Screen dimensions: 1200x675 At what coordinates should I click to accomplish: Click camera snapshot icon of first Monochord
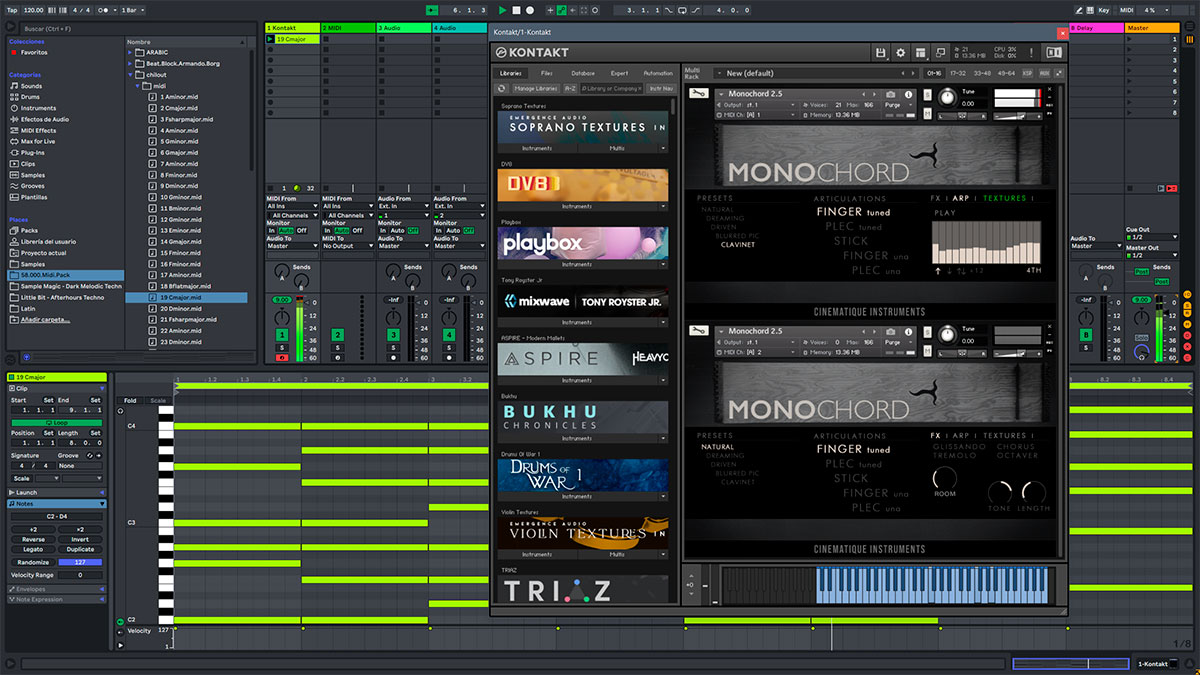coord(890,94)
